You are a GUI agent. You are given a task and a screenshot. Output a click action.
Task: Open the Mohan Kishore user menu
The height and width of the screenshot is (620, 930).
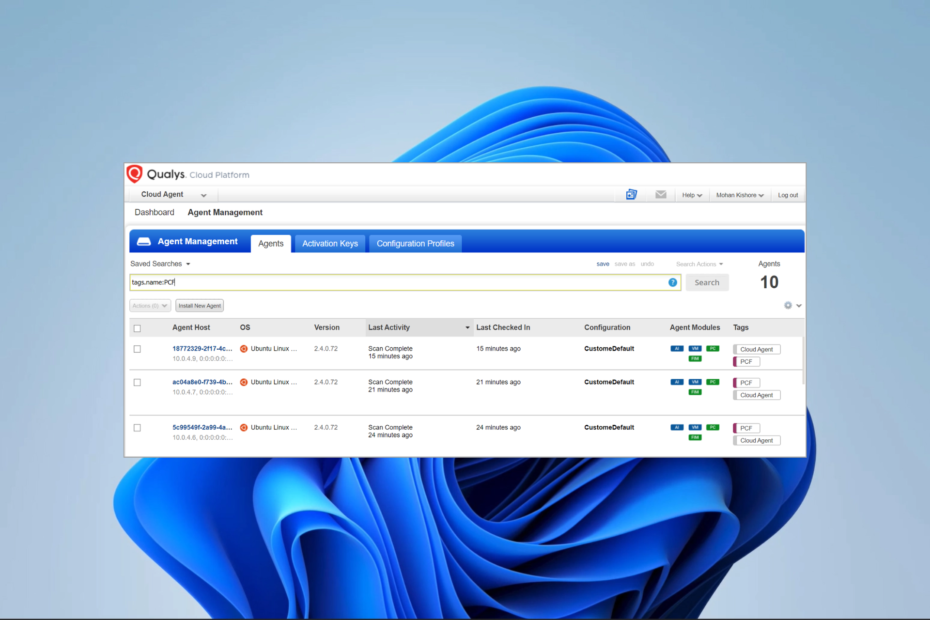coord(740,195)
